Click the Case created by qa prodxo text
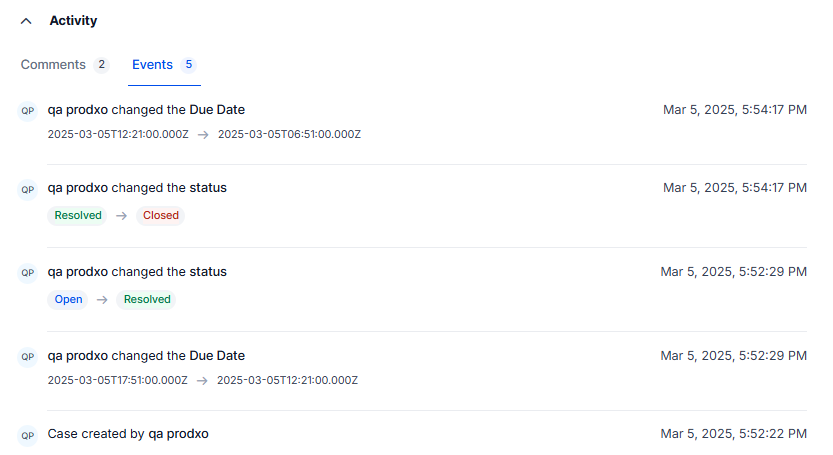 [x=128, y=434]
